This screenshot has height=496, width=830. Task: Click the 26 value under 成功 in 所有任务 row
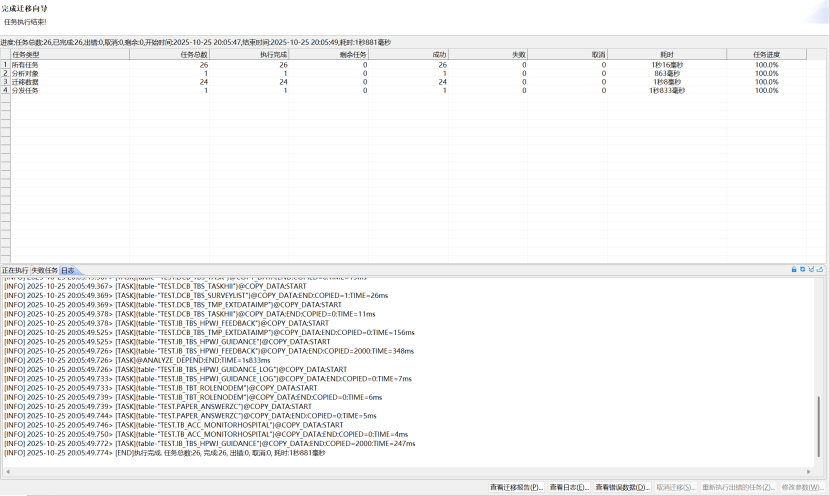click(x=443, y=65)
